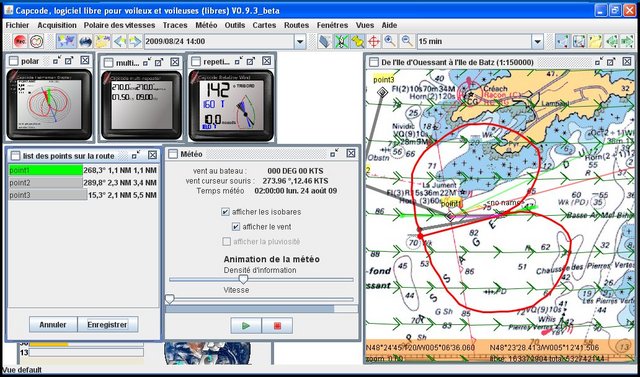Click afficher la pluviosité checkbox
The image size is (640, 377).
coord(227,242)
